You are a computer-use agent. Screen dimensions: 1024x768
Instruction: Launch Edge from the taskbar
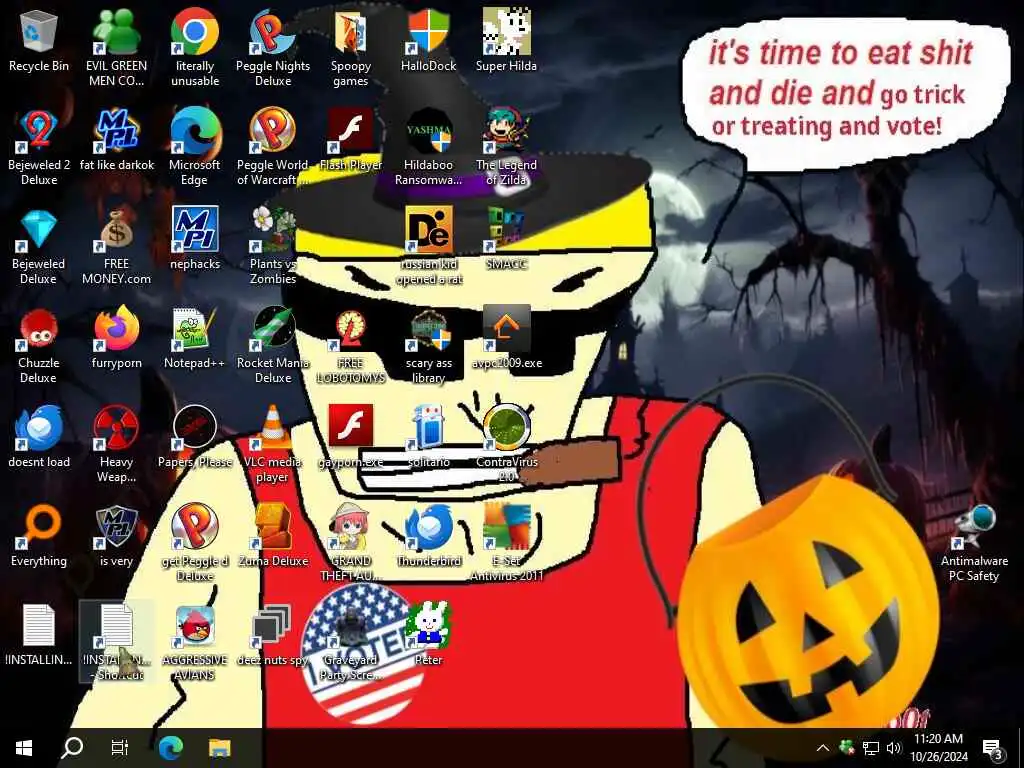coord(170,748)
